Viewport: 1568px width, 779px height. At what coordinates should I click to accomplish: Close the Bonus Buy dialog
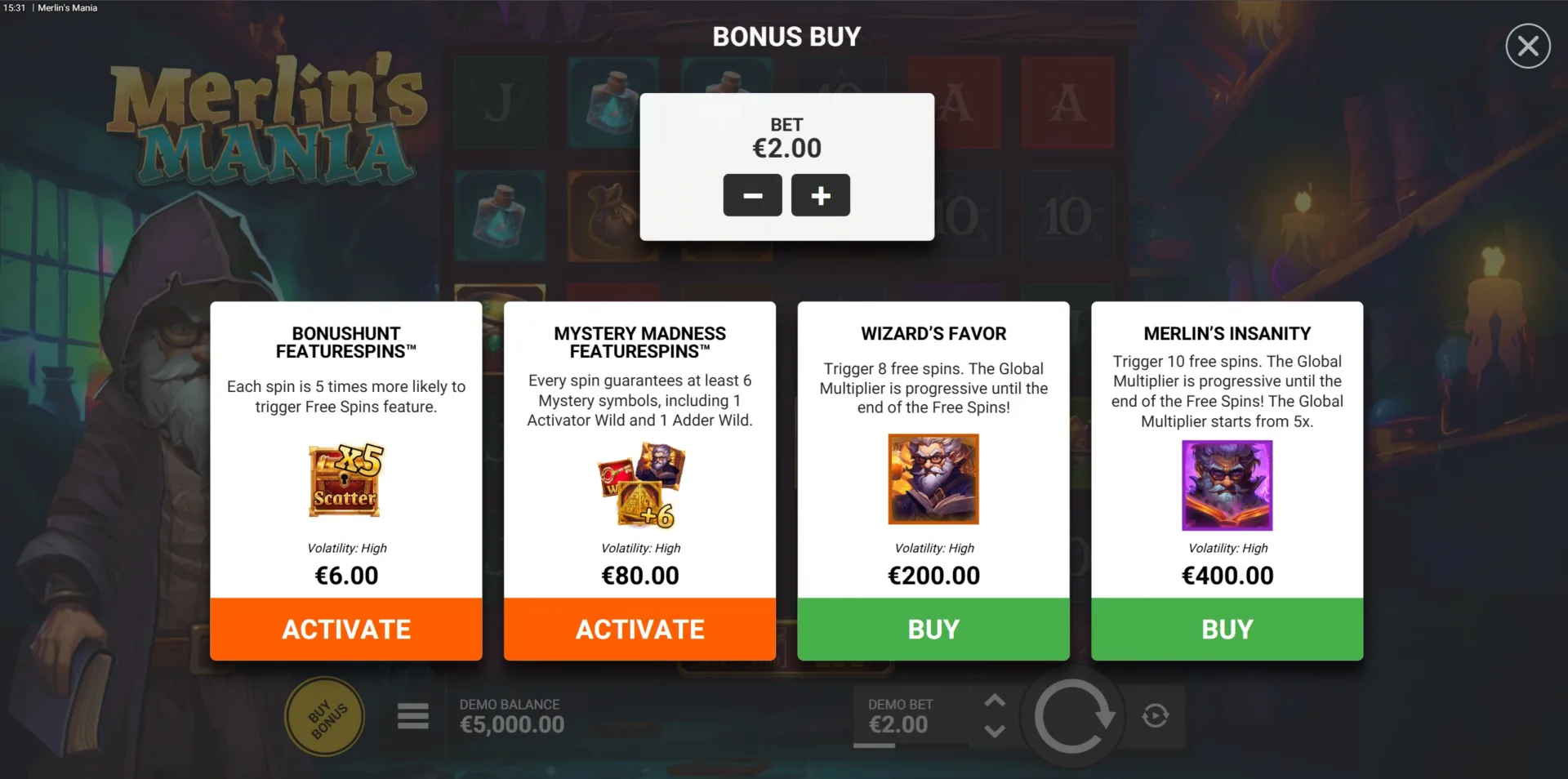(x=1528, y=46)
